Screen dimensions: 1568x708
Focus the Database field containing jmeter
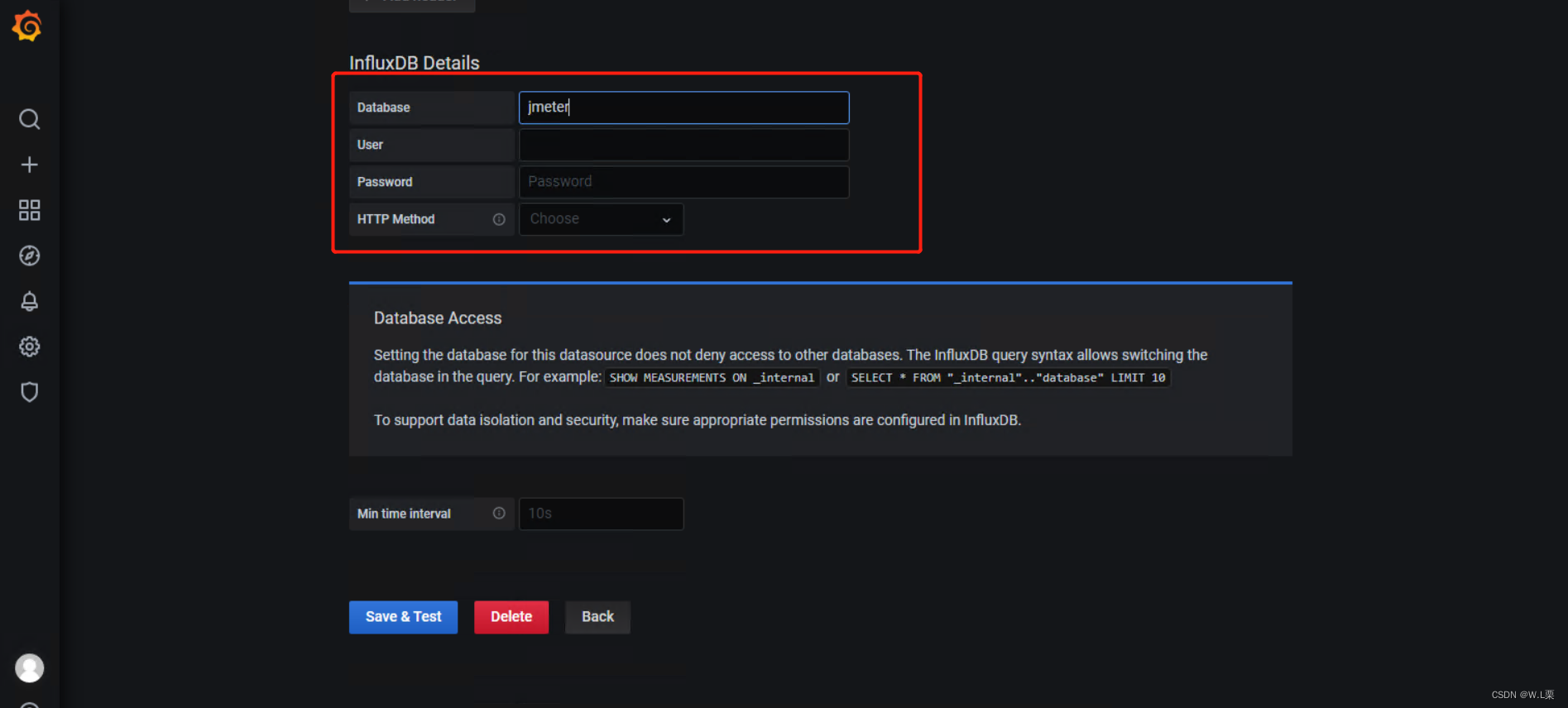683,108
